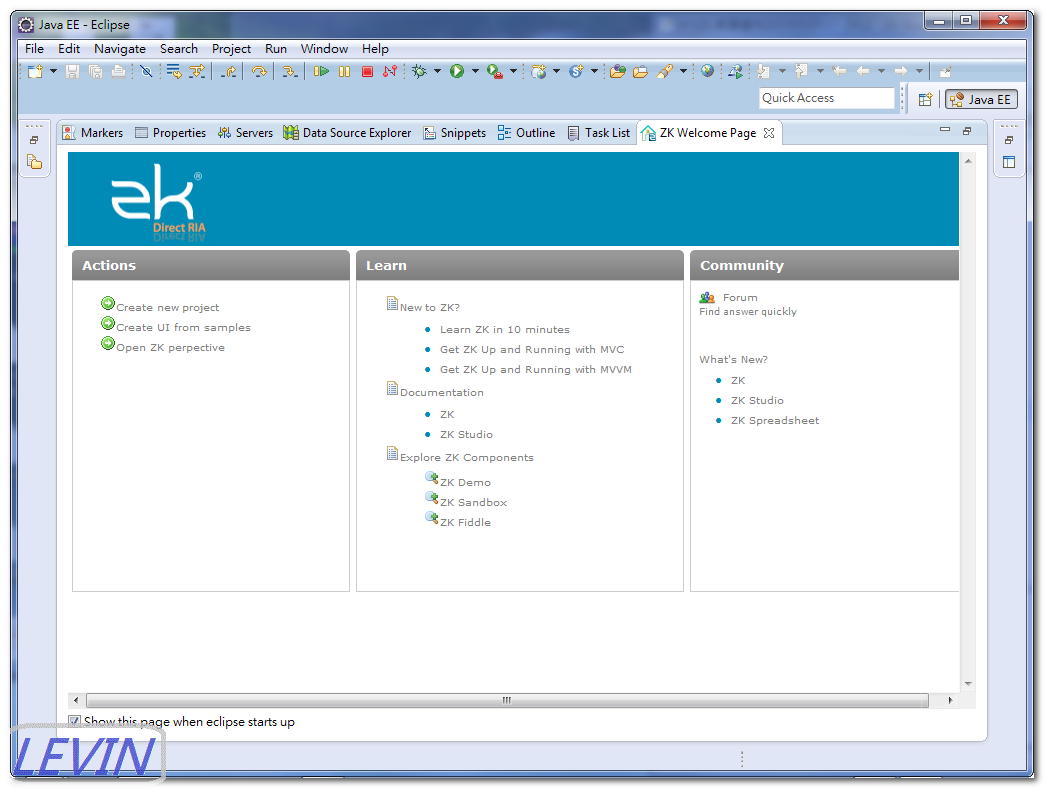Click the Save All toolbar icon

(95, 71)
